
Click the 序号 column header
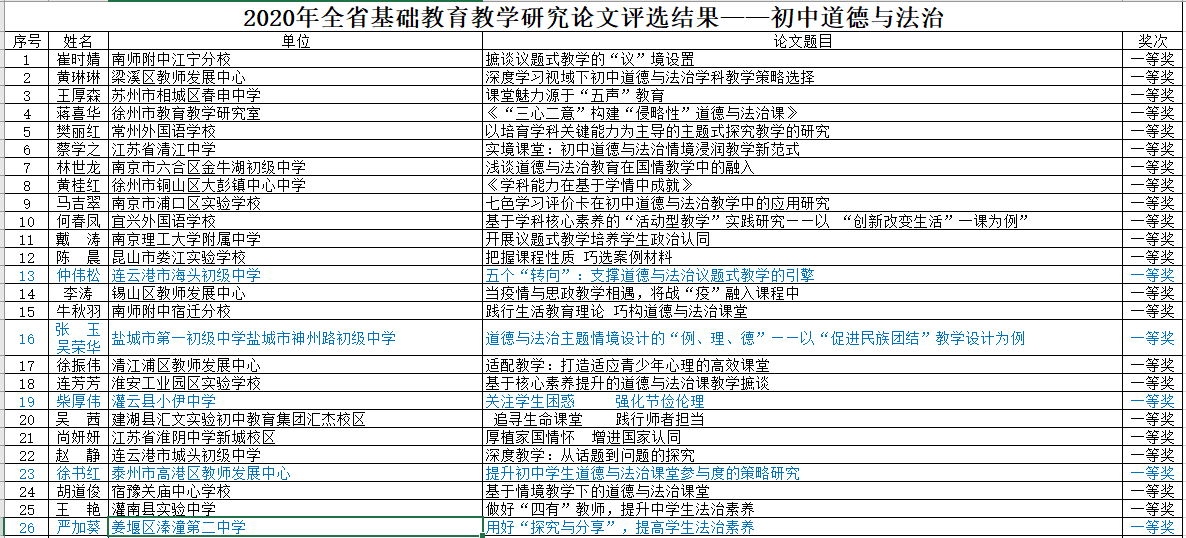pos(27,42)
